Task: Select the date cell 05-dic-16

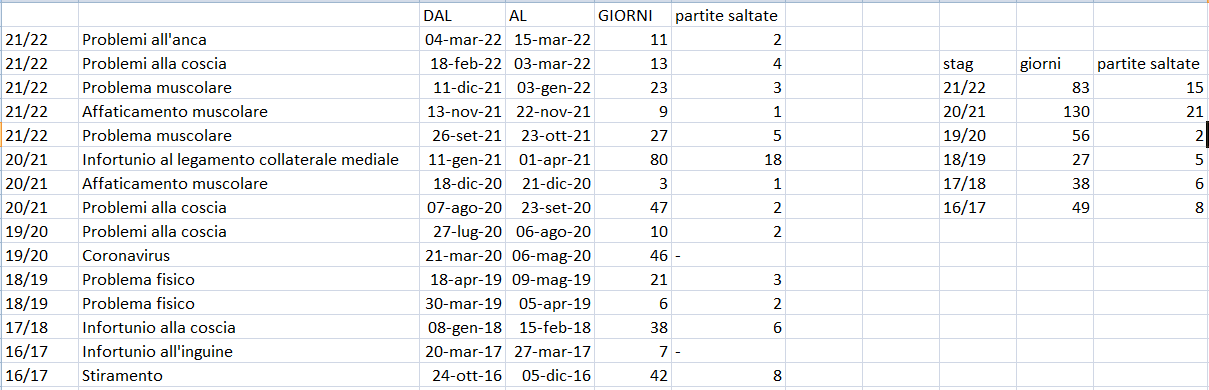Action: 551,376
